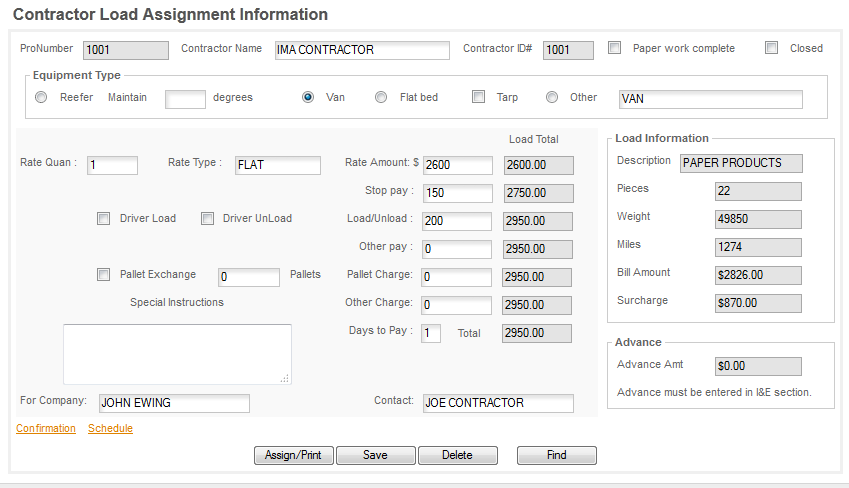849x488 pixels.
Task: Click the Maintain degrees input box
Action: pyautogui.click(x=185, y=100)
